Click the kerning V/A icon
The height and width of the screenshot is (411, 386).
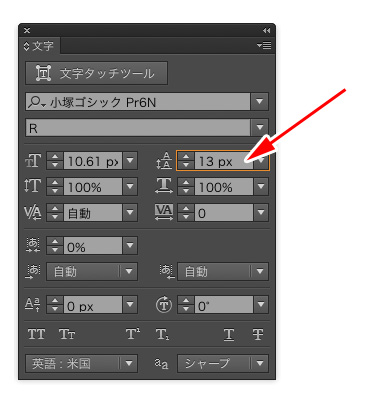[x=33, y=212]
